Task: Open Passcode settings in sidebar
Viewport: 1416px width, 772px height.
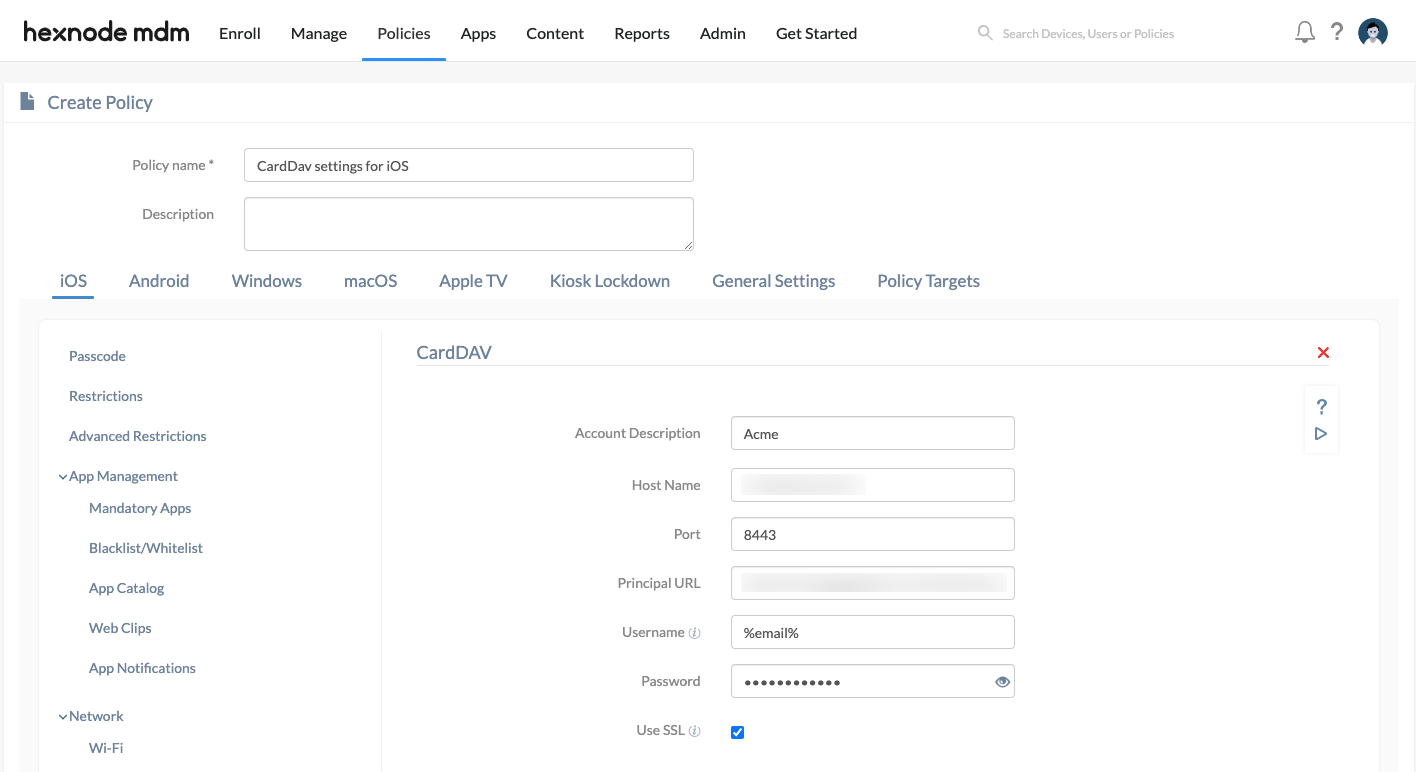Action: pos(97,356)
